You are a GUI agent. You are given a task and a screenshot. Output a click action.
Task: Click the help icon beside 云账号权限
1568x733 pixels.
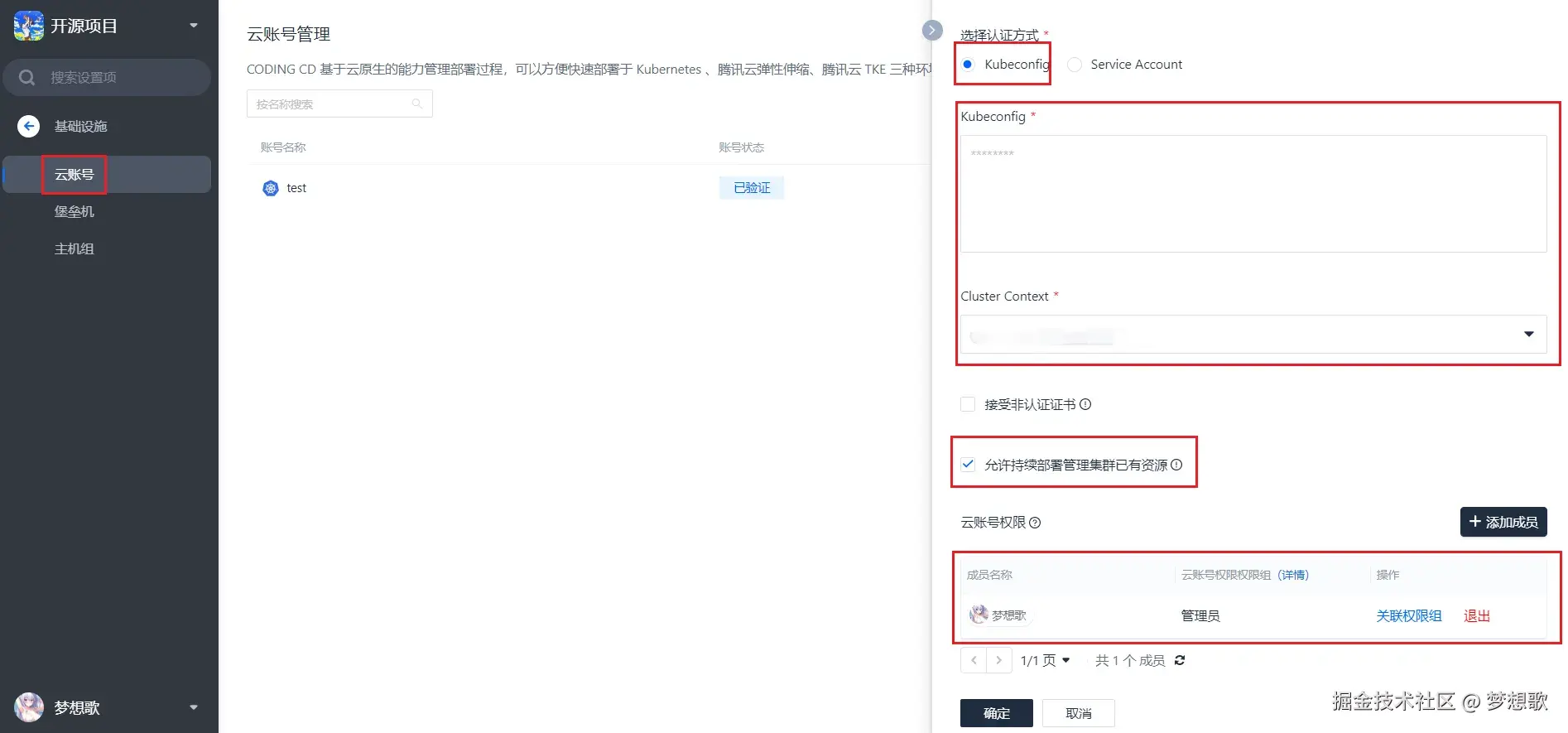coord(1035,523)
